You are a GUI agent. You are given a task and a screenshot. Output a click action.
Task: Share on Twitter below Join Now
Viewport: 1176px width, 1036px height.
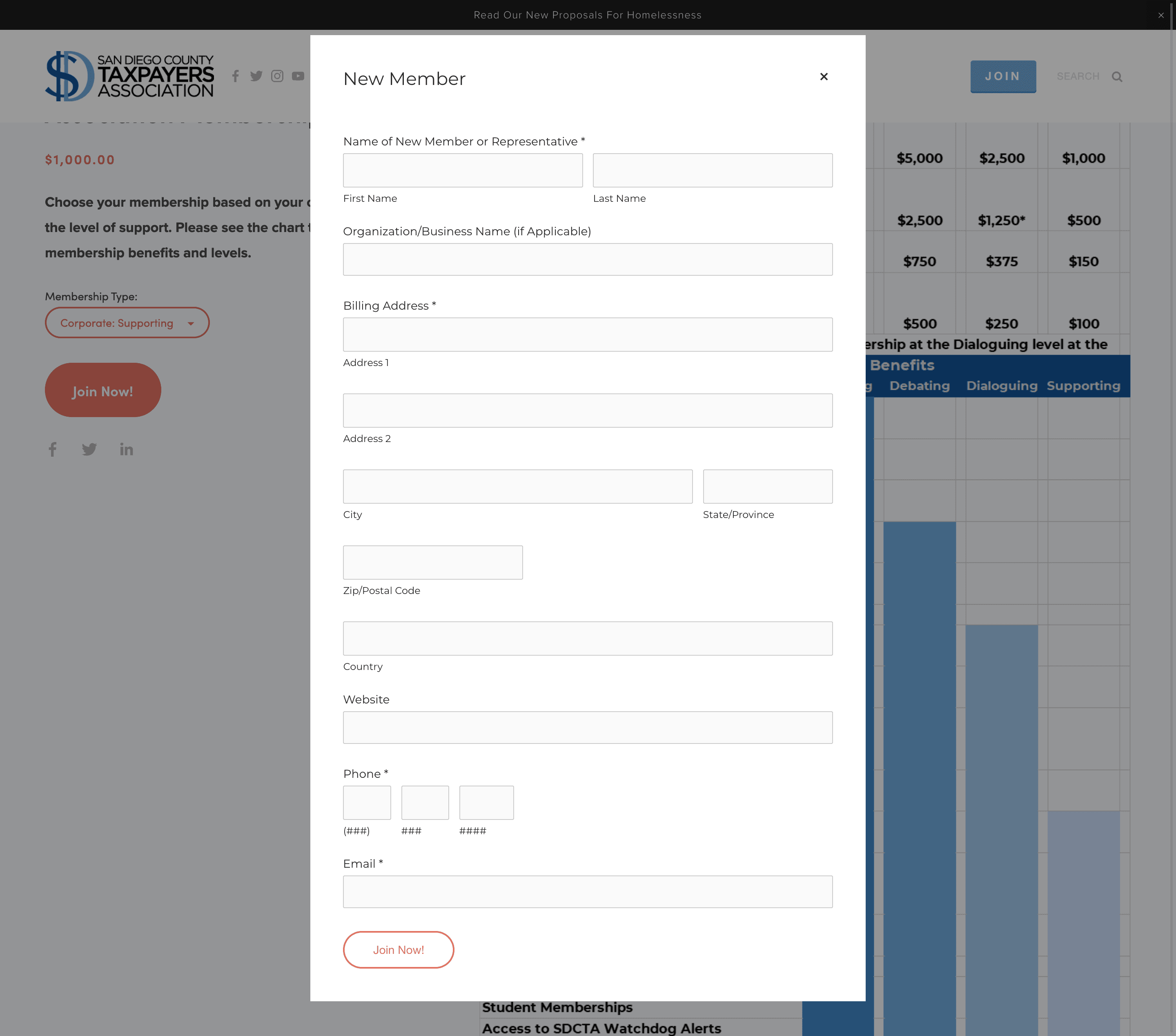(x=89, y=449)
